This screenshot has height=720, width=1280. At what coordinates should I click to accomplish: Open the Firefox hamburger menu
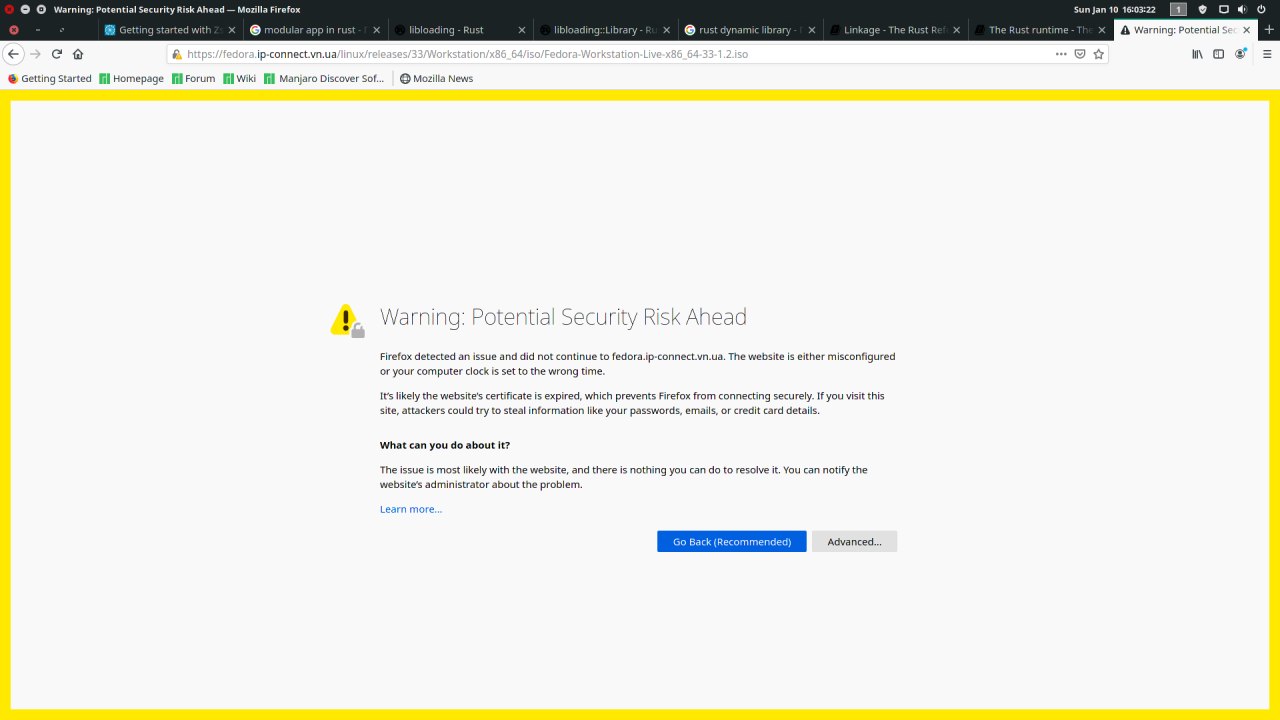click(x=1265, y=54)
